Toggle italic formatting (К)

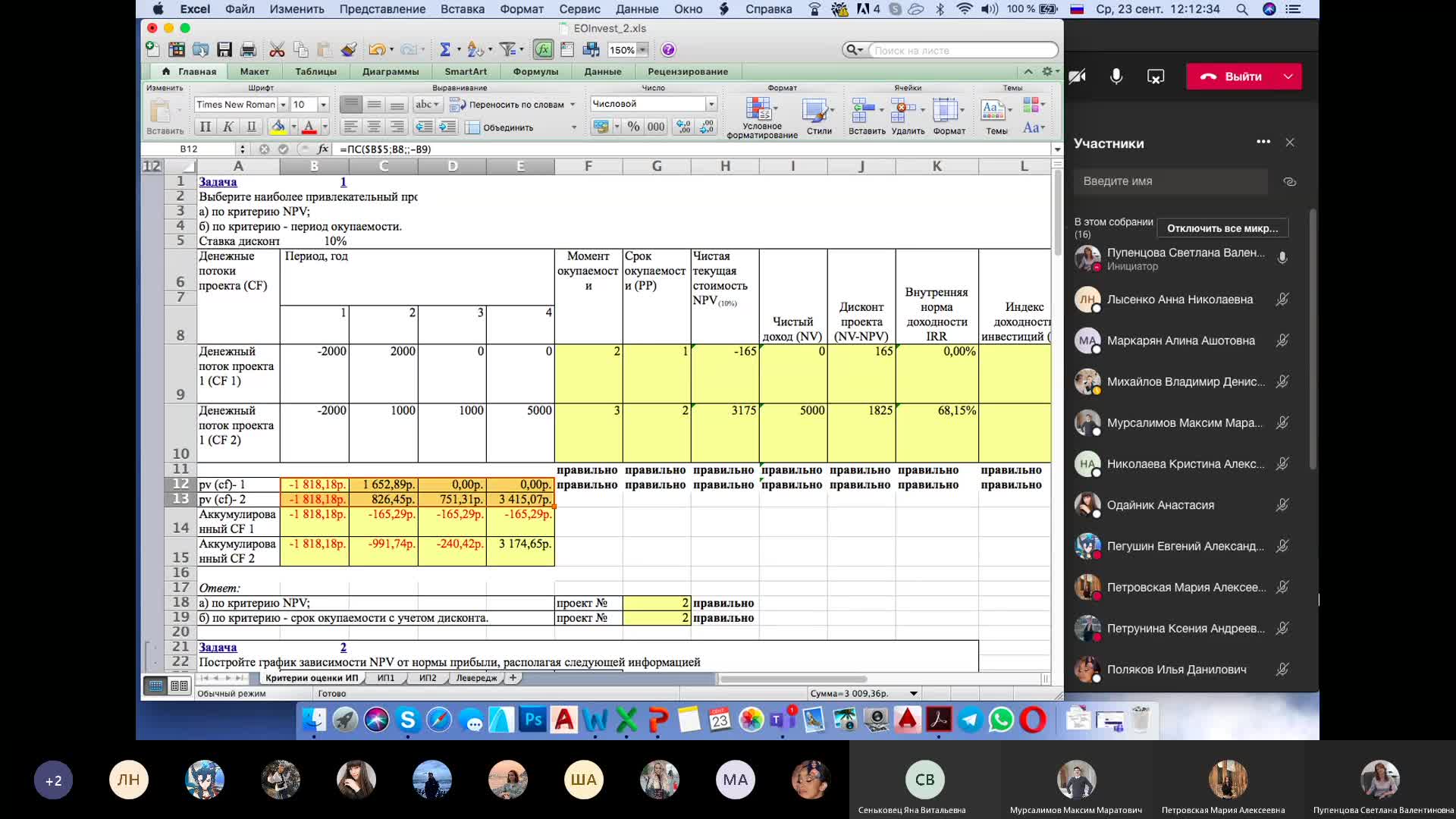click(227, 127)
